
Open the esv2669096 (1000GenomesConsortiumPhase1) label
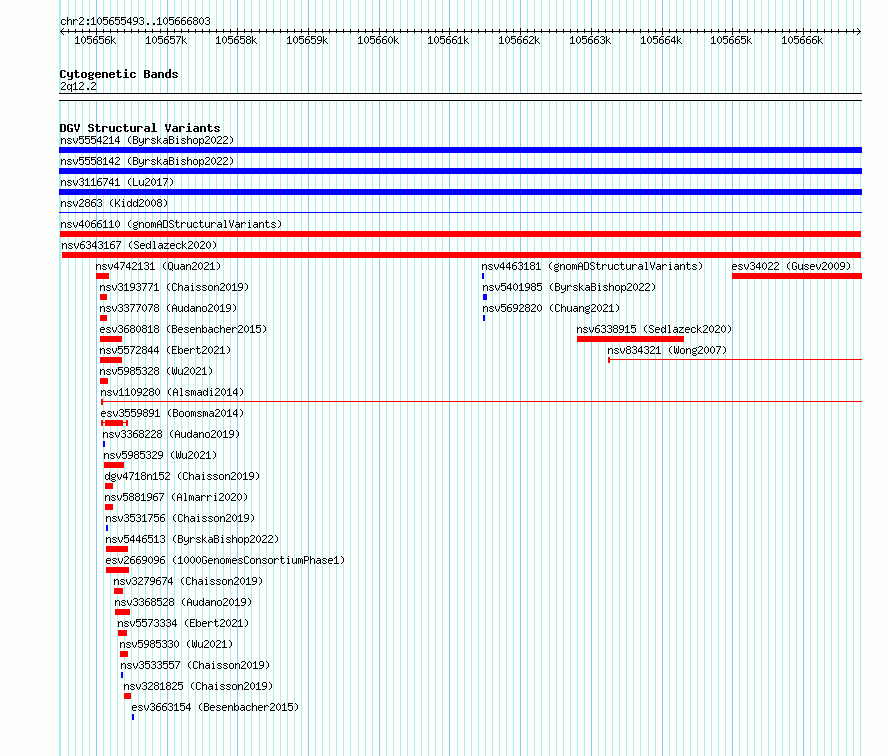pos(225,560)
